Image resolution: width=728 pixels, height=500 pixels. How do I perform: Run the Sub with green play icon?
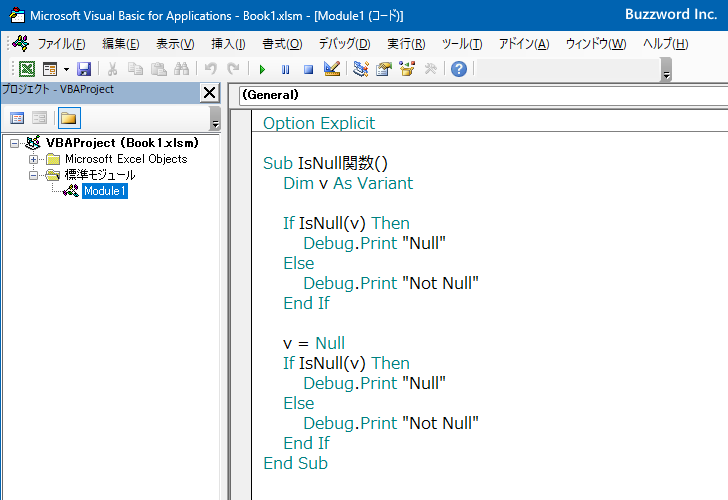(x=262, y=69)
